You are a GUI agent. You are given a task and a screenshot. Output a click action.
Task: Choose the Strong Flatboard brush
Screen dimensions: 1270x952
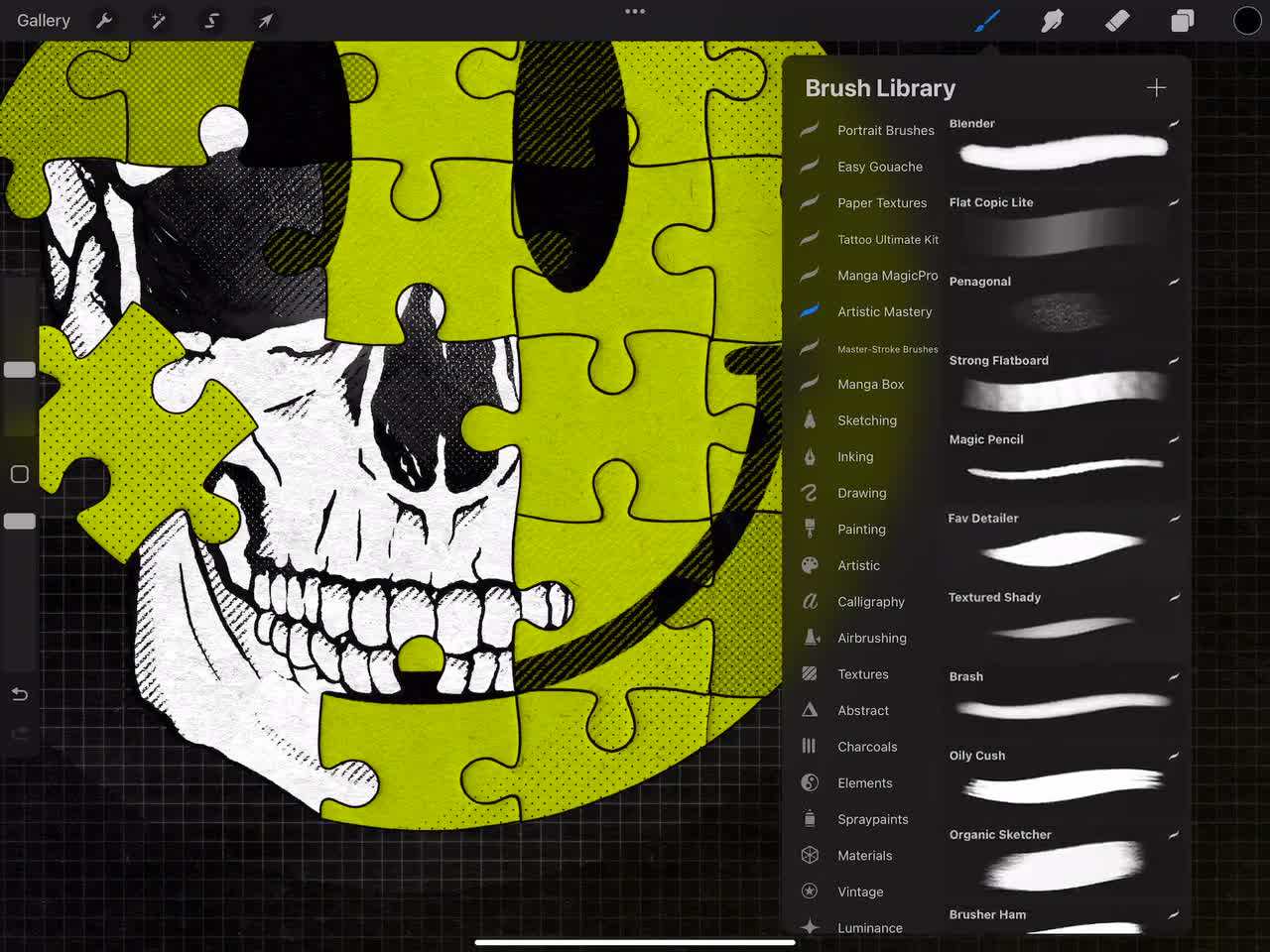pyautogui.click(x=1065, y=385)
